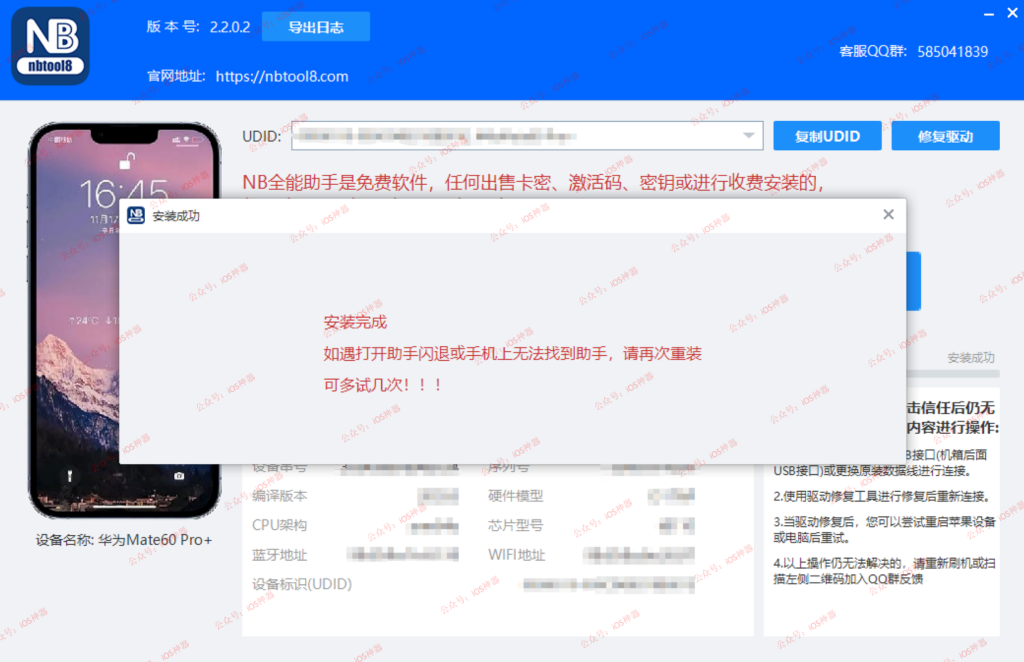
Task: Click the NB nbtool8 logo
Action: pos(50,46)
